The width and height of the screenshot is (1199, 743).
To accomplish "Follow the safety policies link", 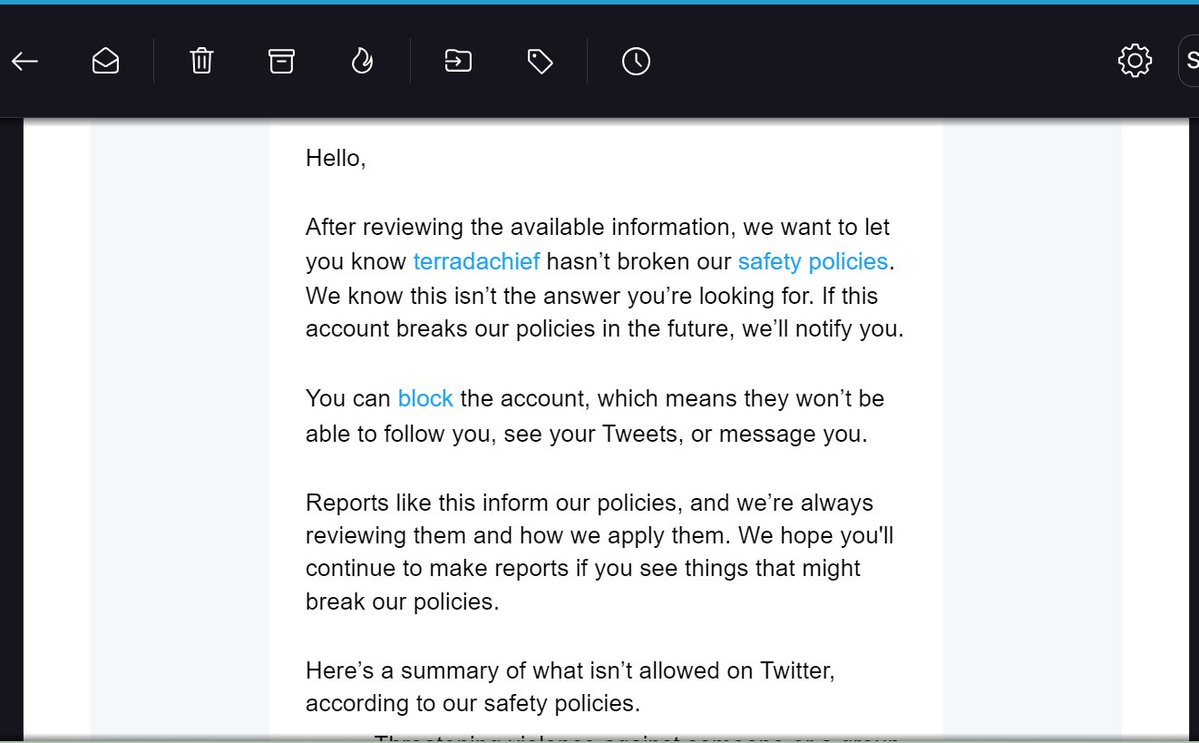I will click(812, 262).
